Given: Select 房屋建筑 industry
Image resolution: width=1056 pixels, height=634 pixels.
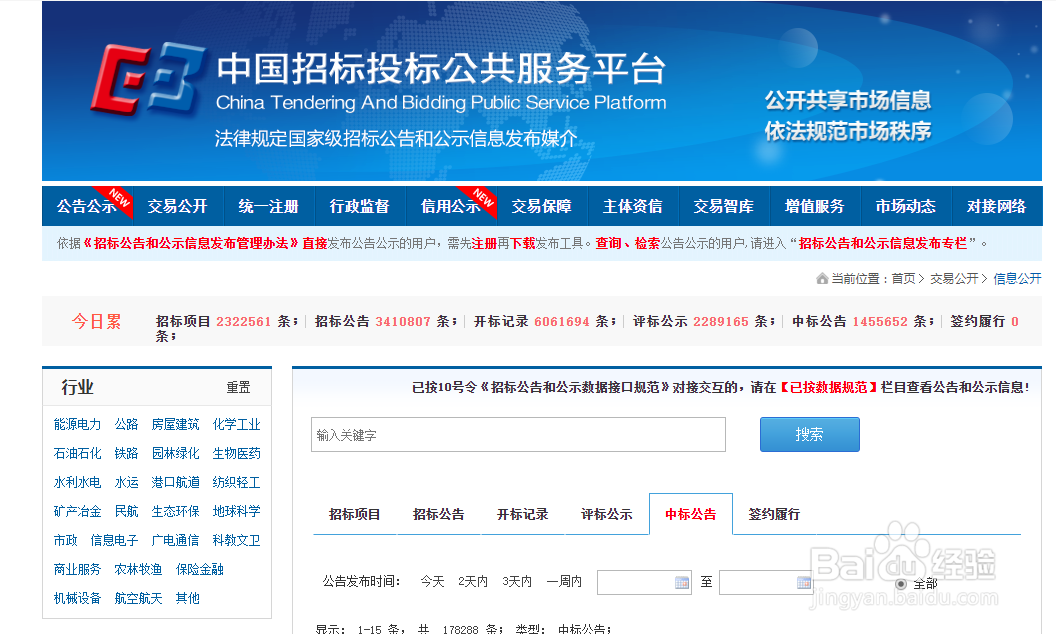Looking at the screenshot, I should pyautogui.click(x=176, y=424).
